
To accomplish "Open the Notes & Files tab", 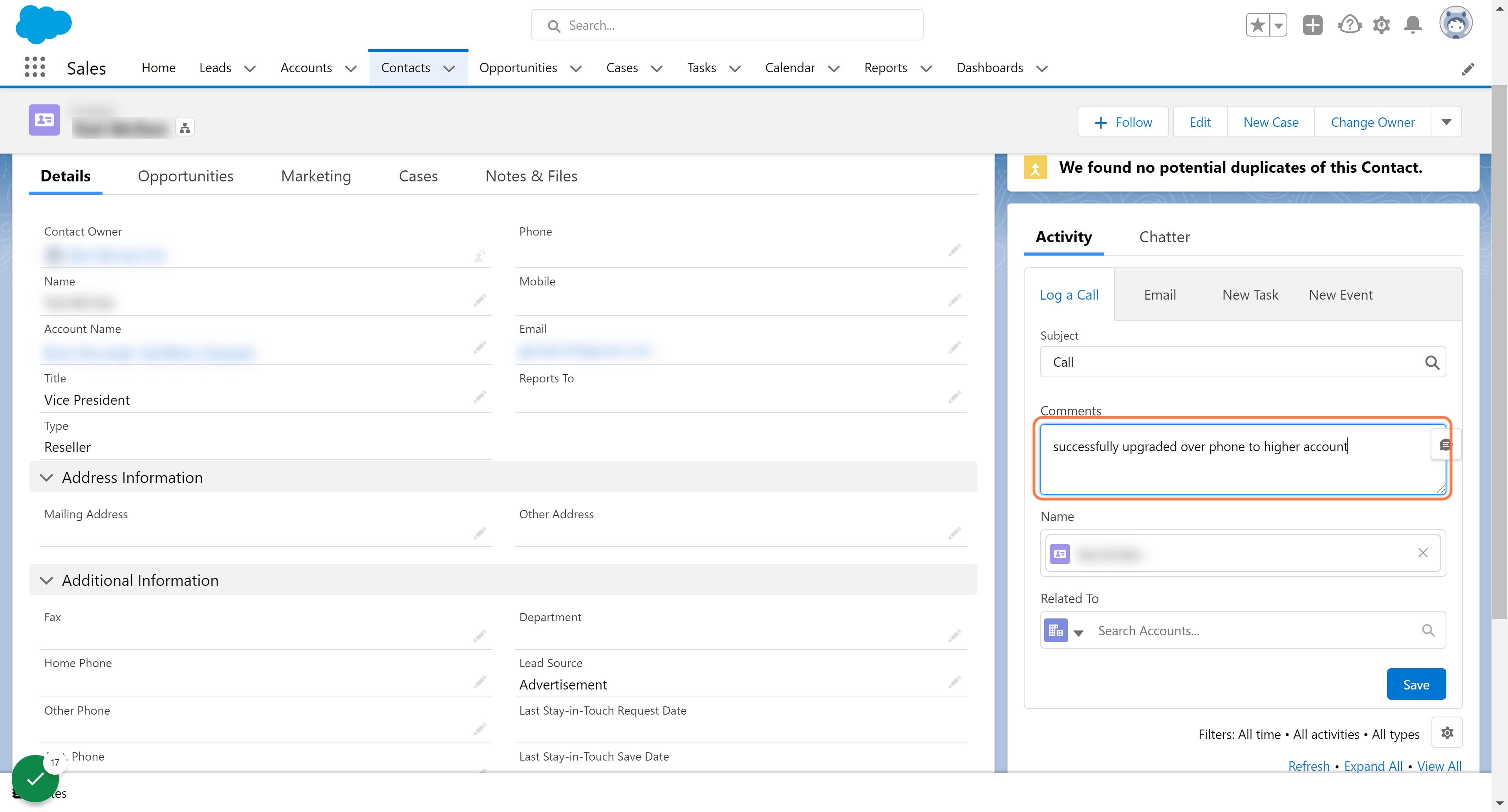I will pos(531,176).
